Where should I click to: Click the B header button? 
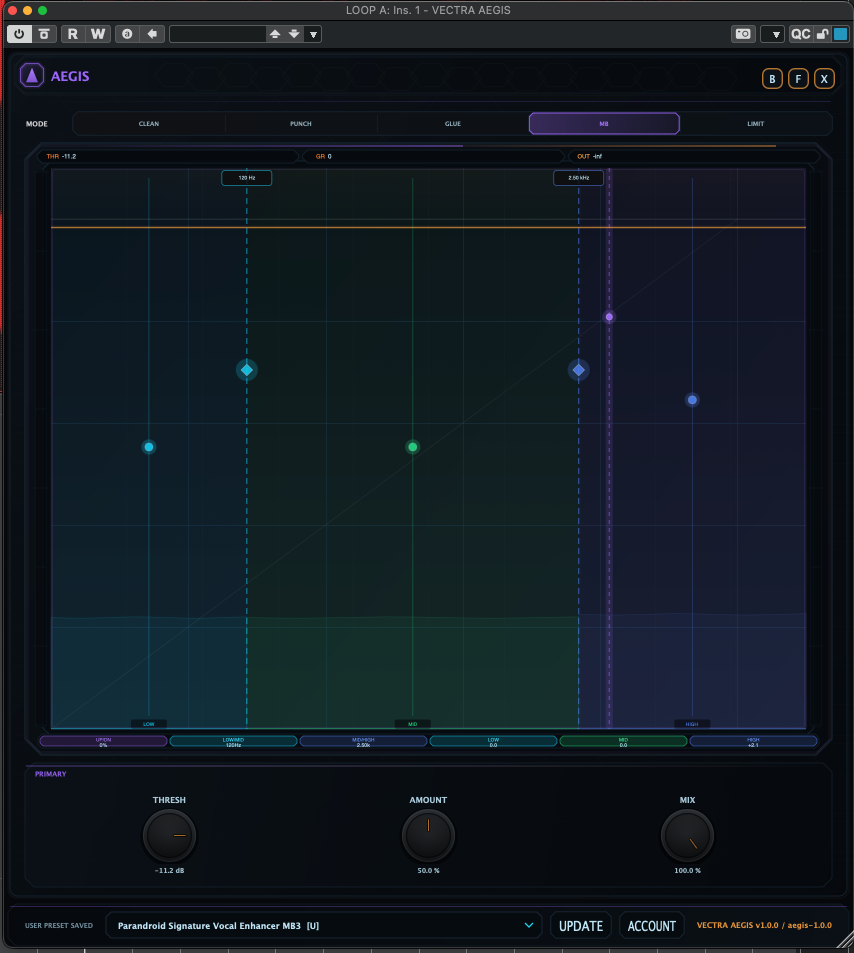pyautogui.click(x=773, y=79)
